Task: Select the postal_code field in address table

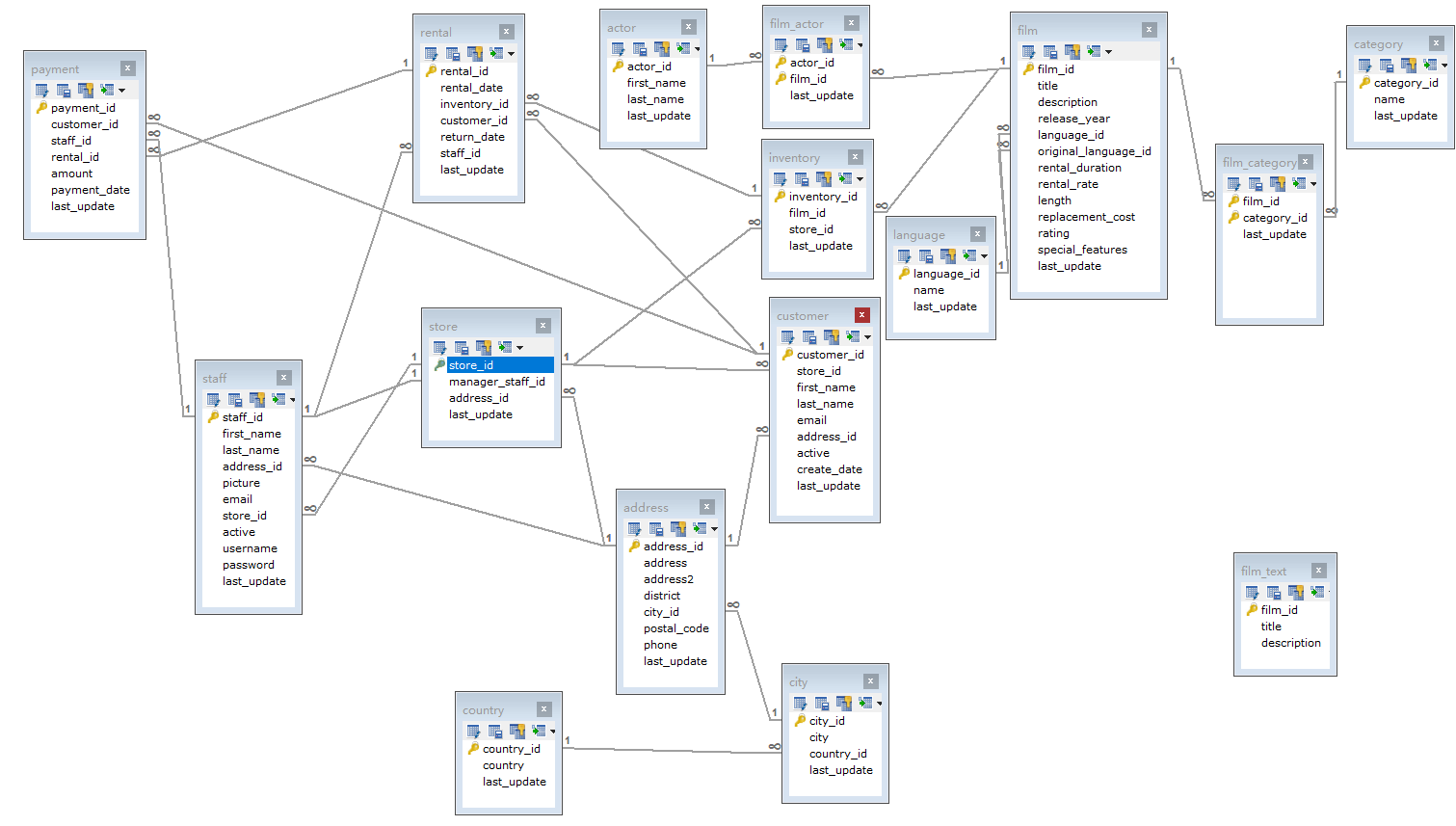Action: tap(675, 628)
